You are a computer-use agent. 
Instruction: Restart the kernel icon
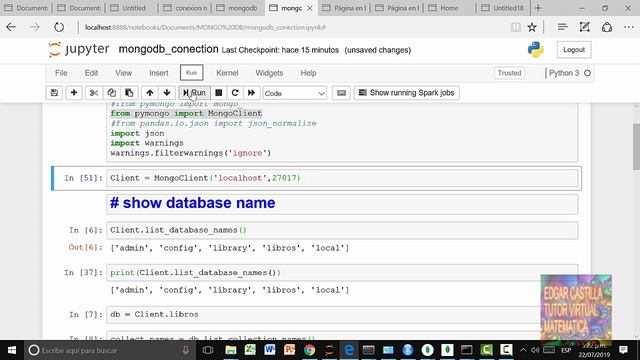pyautogui.click(x=235, y=93)
